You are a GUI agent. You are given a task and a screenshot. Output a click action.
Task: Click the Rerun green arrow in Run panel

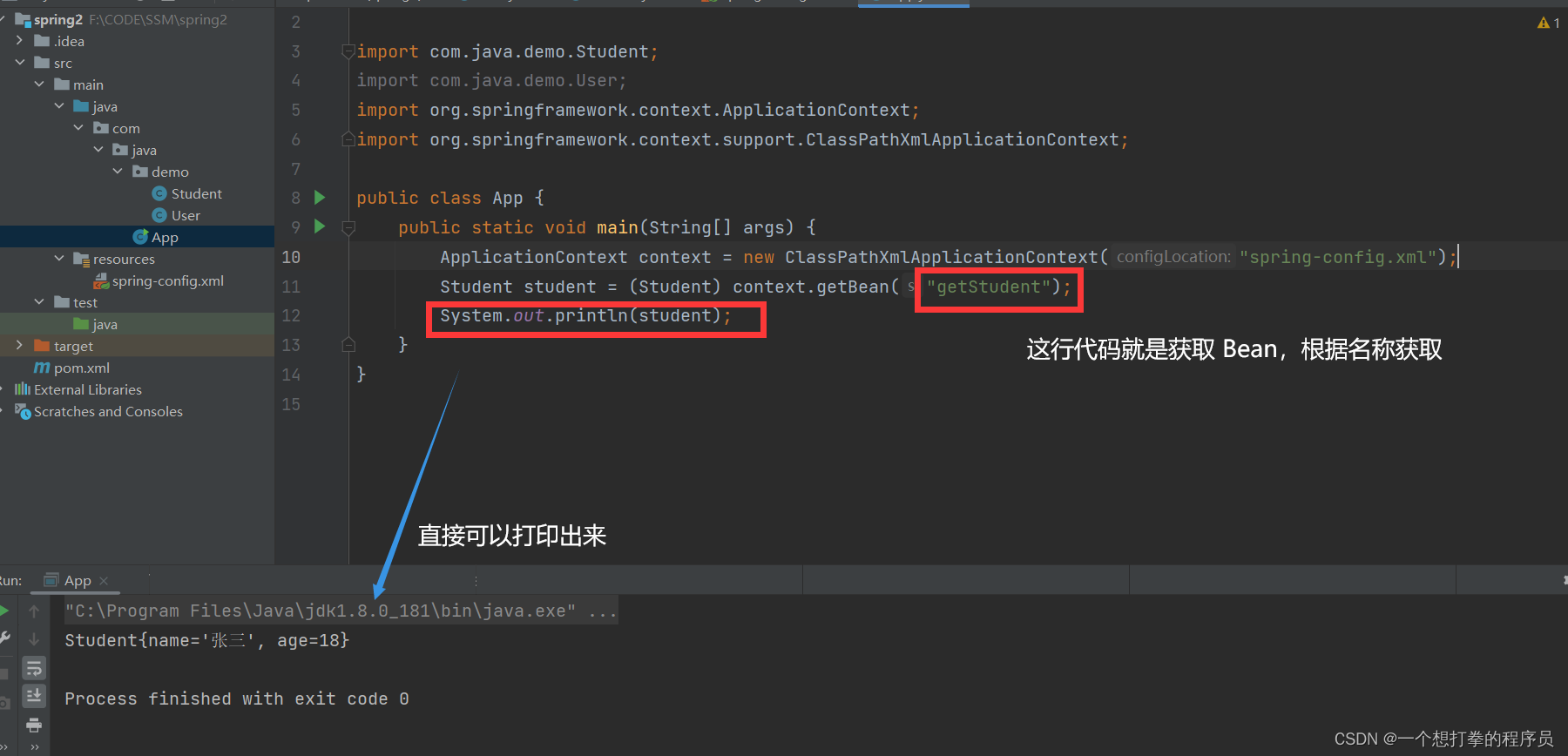[x=4, y=611]
